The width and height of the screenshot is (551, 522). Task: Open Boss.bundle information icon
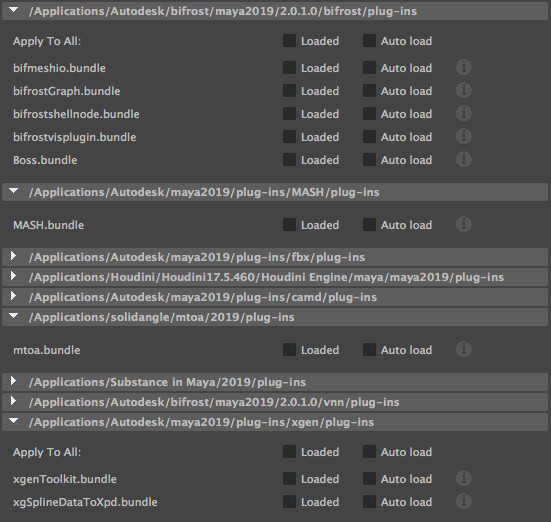tap(464, 160)
